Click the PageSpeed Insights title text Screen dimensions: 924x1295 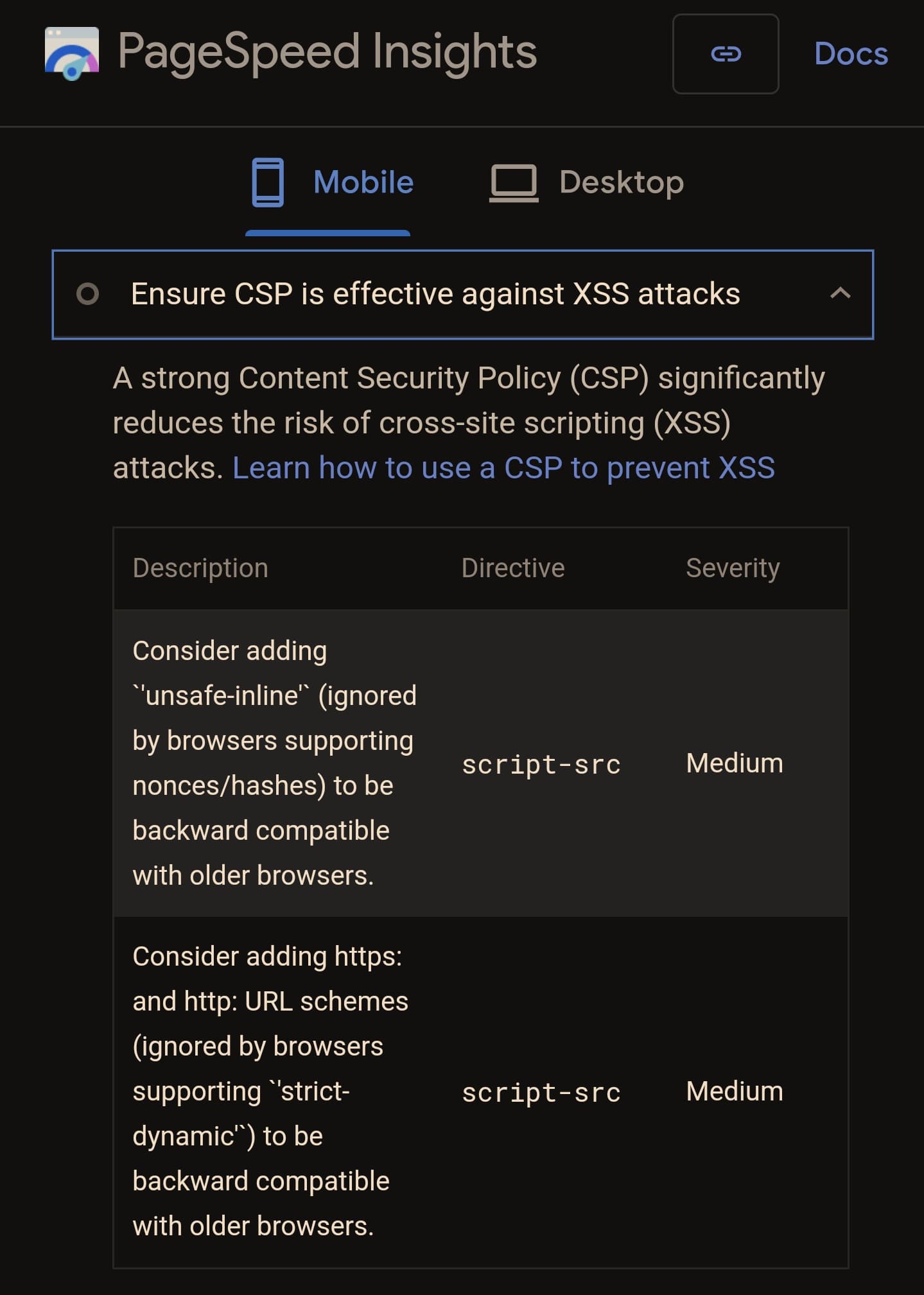(x=327, y=53)
